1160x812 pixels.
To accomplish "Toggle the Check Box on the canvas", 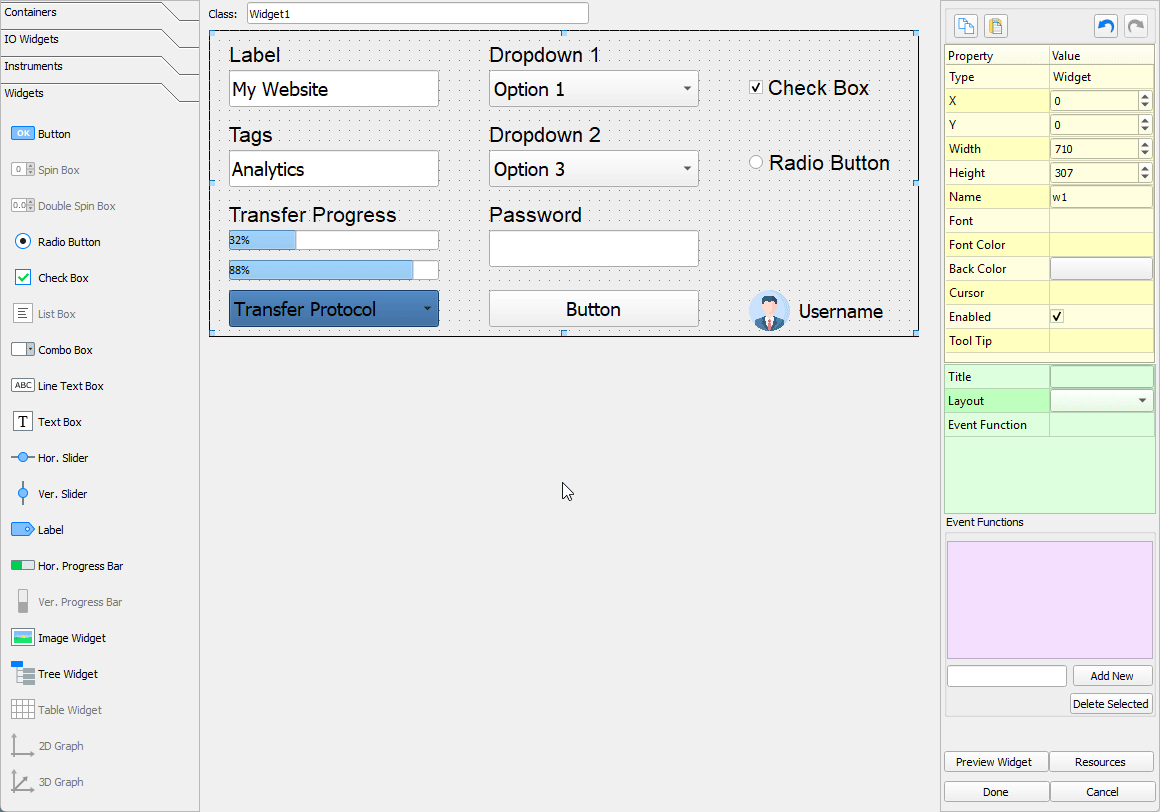I will coord(756,88).
